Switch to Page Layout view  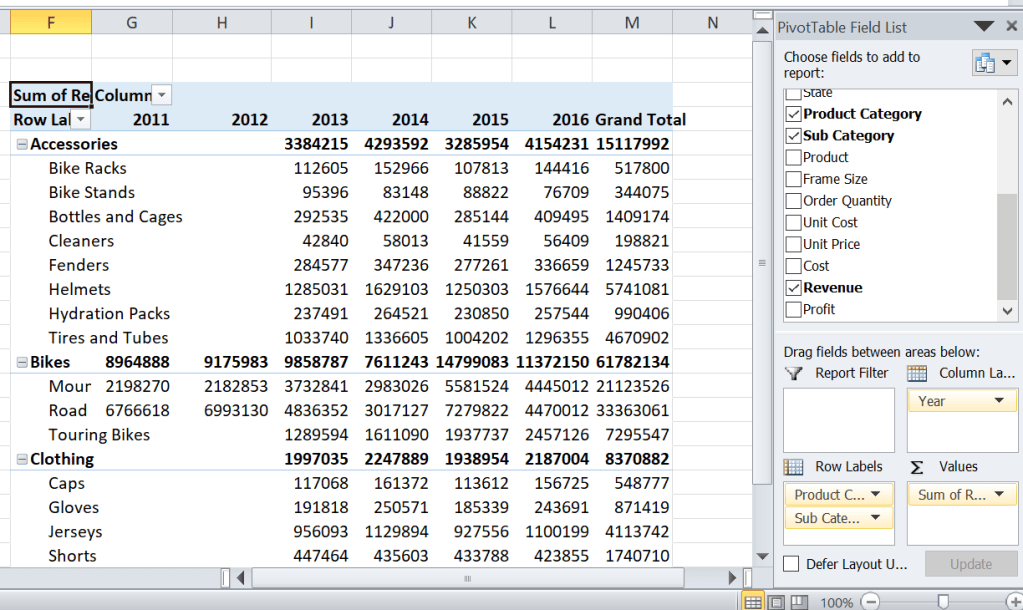(x=776, y=602)
